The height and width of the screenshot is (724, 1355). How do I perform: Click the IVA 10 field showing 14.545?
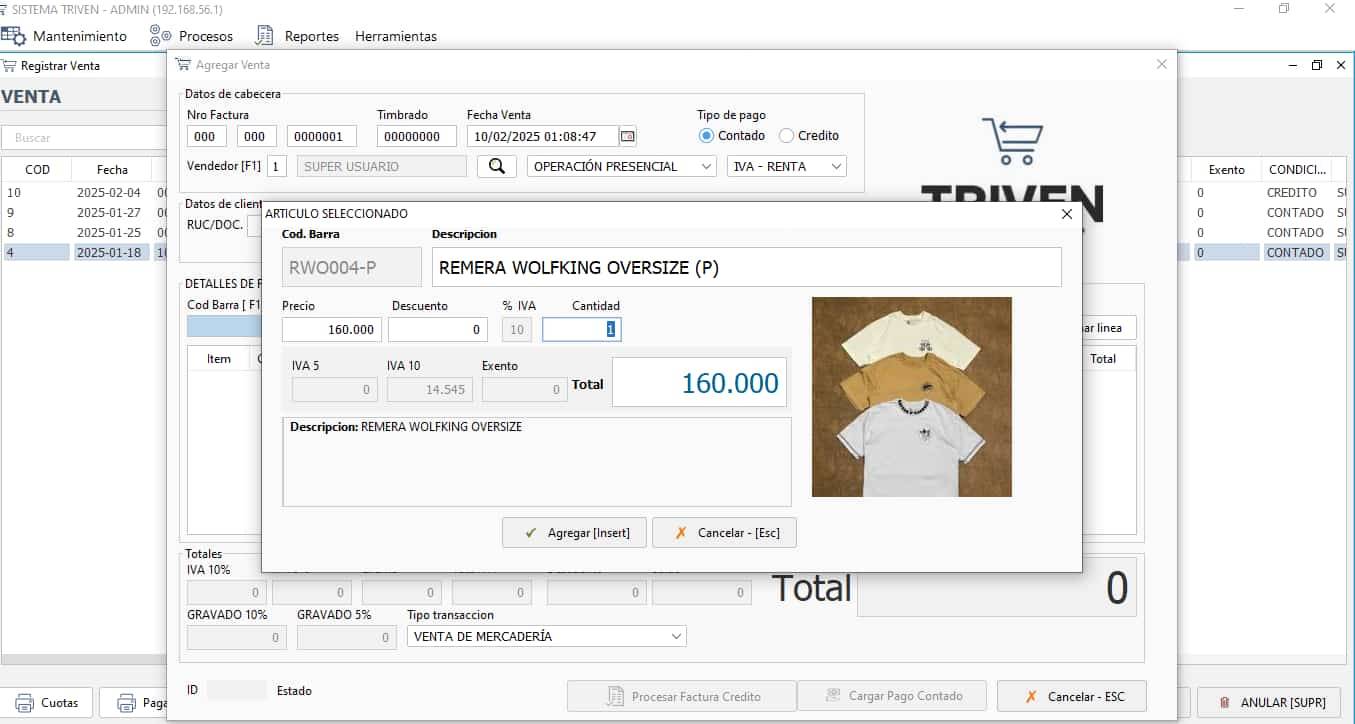point(429,390)
